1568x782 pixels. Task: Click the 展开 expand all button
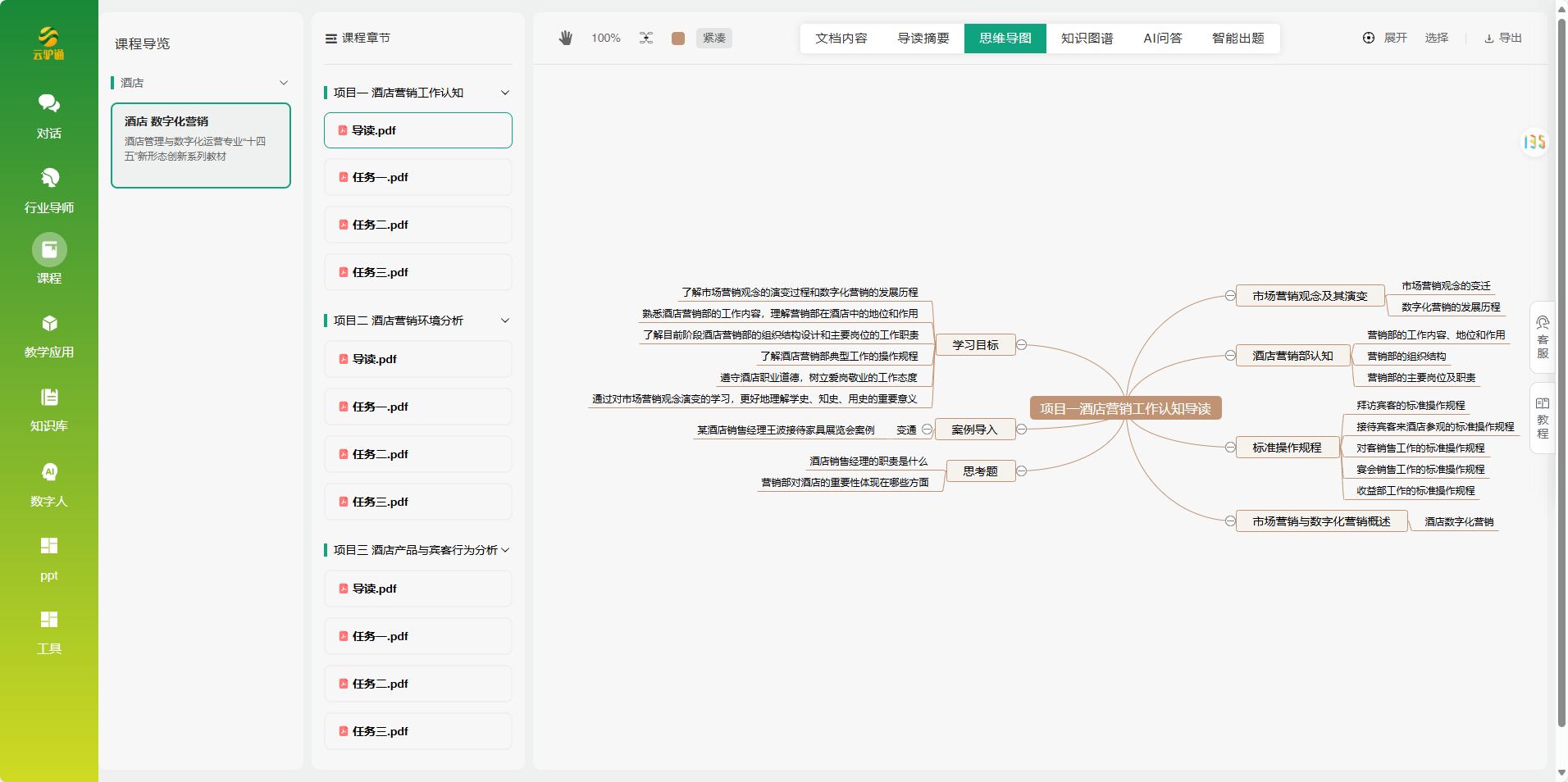(x=1385, y=39)
